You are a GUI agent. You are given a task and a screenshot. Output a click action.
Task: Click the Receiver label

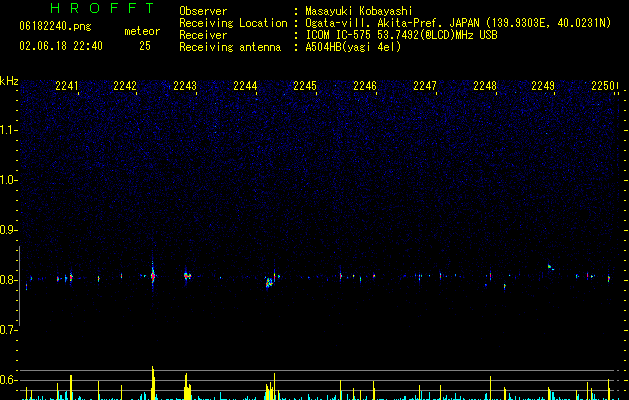203,35
